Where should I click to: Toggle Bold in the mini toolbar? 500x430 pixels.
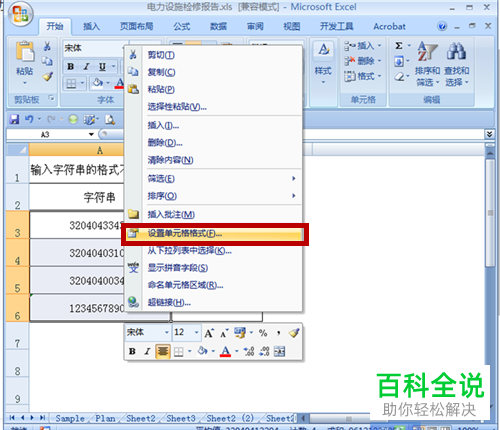click(x=132, y=351)
